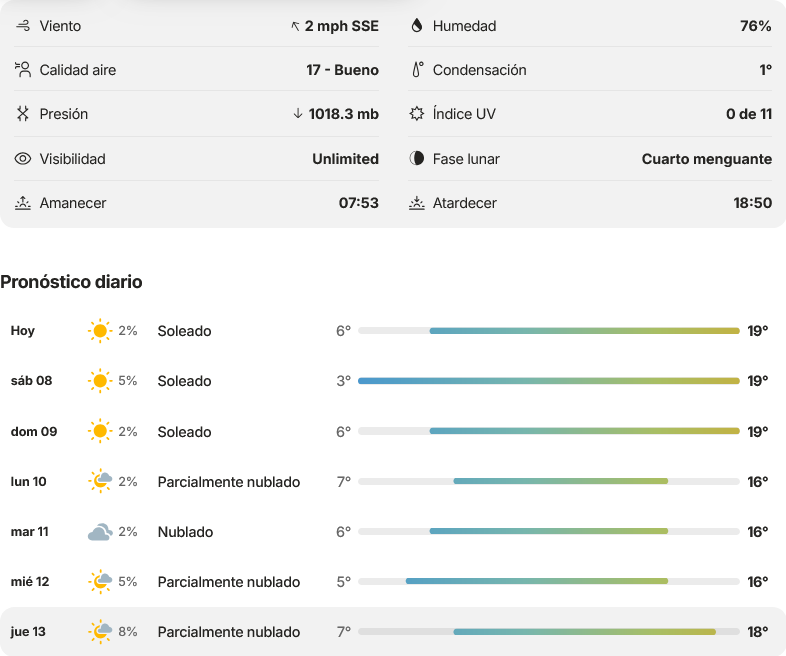Click the sunrise icon beside Amanecer
Viewport: 786px width, 656px height.
(x=23, y=203)
